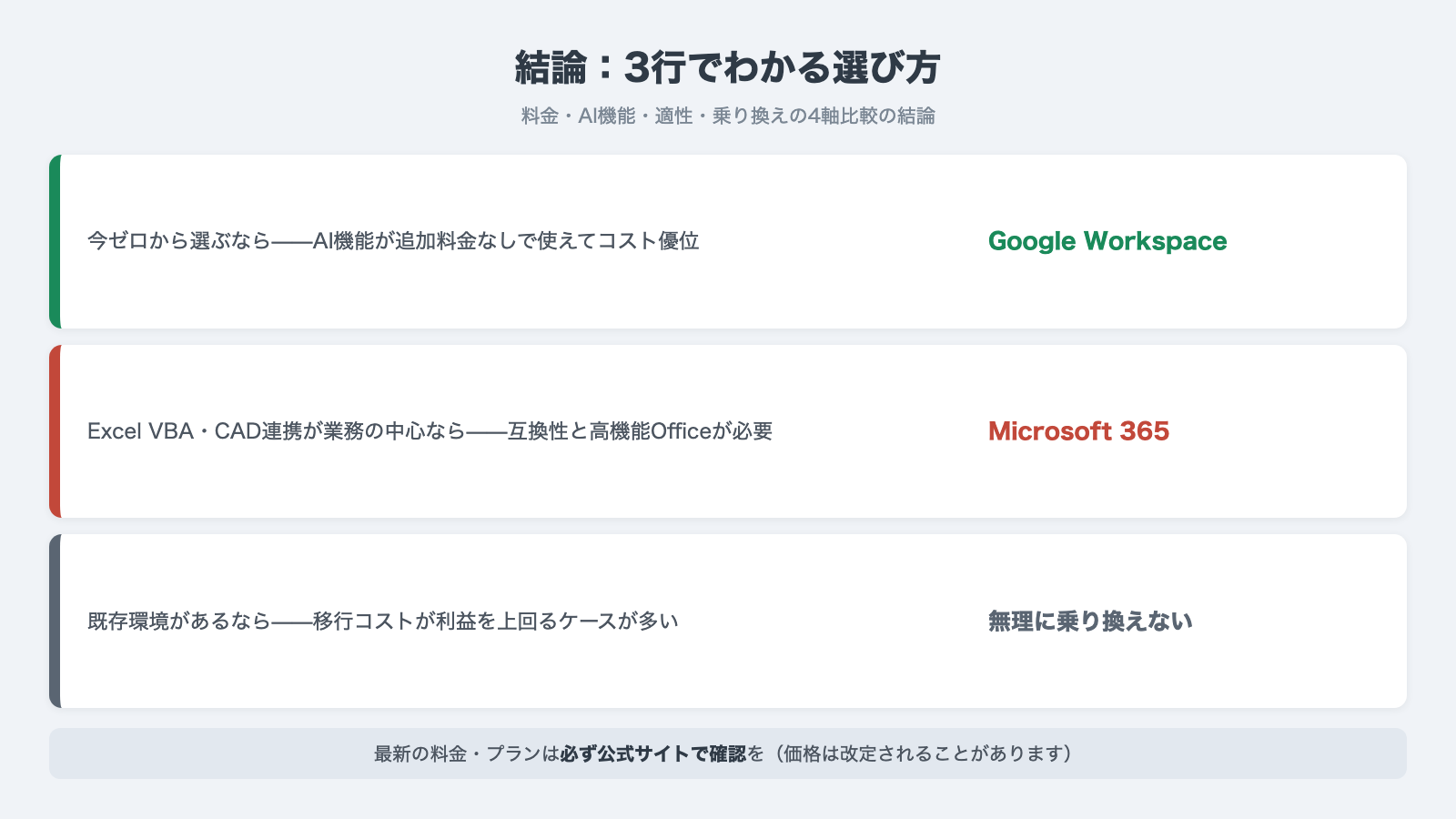Image resolution: width=1456 pixels, height=819 pixels.
Task: Select the text 既存環境があるなら――移行コストが利益を上回るケースが多い
Action: [x=383, y=622]
